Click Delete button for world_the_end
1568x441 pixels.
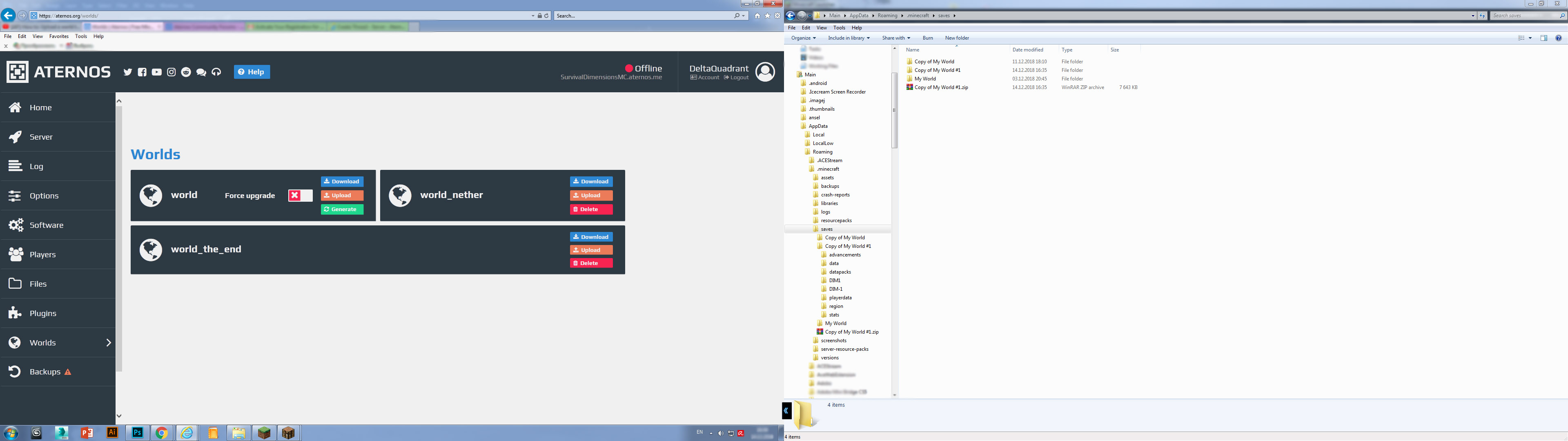pyautogui.click(x=591, y=263)
